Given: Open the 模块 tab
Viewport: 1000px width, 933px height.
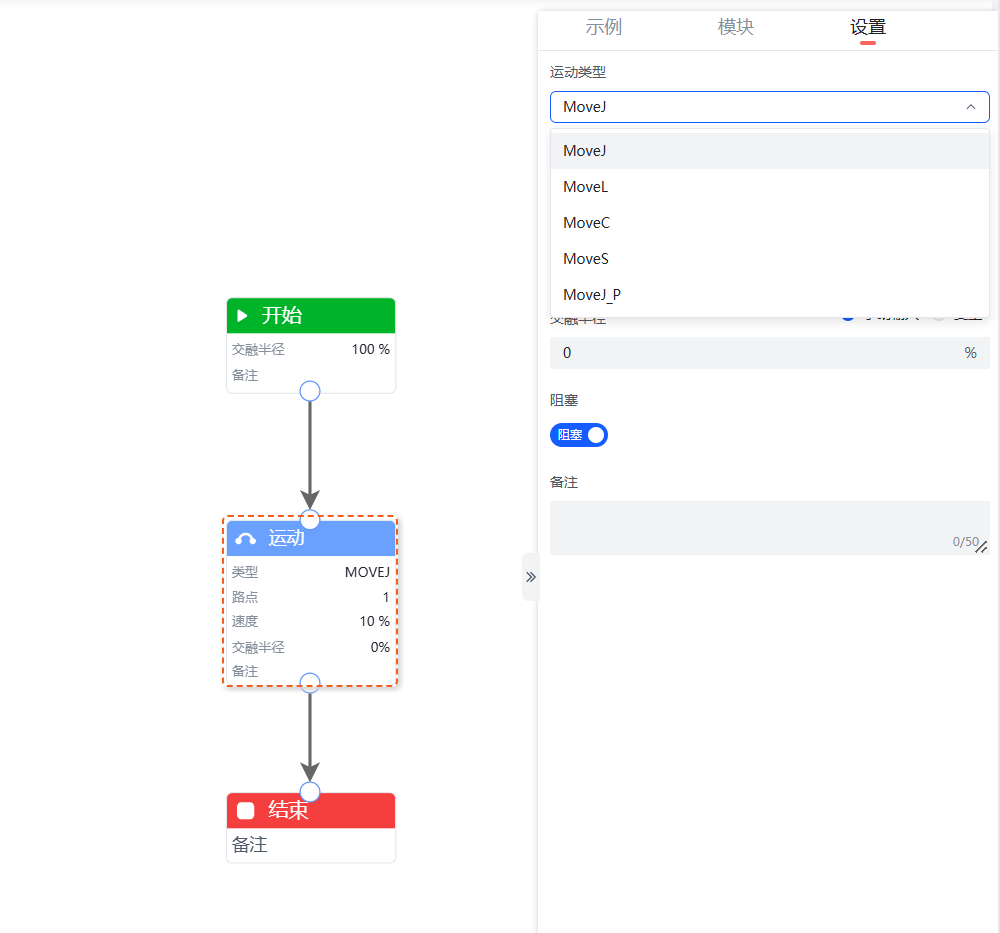Looking at the screenshot, I should click(736, 27).
